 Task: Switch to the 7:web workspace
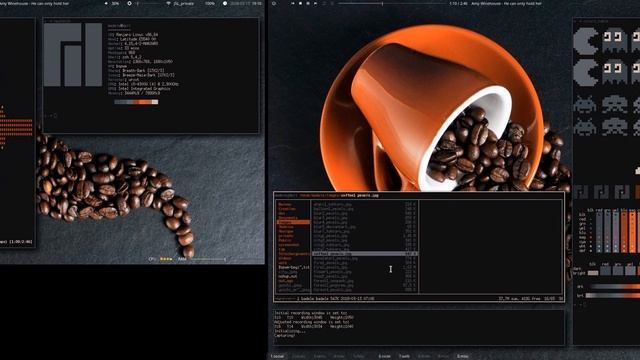404,356
